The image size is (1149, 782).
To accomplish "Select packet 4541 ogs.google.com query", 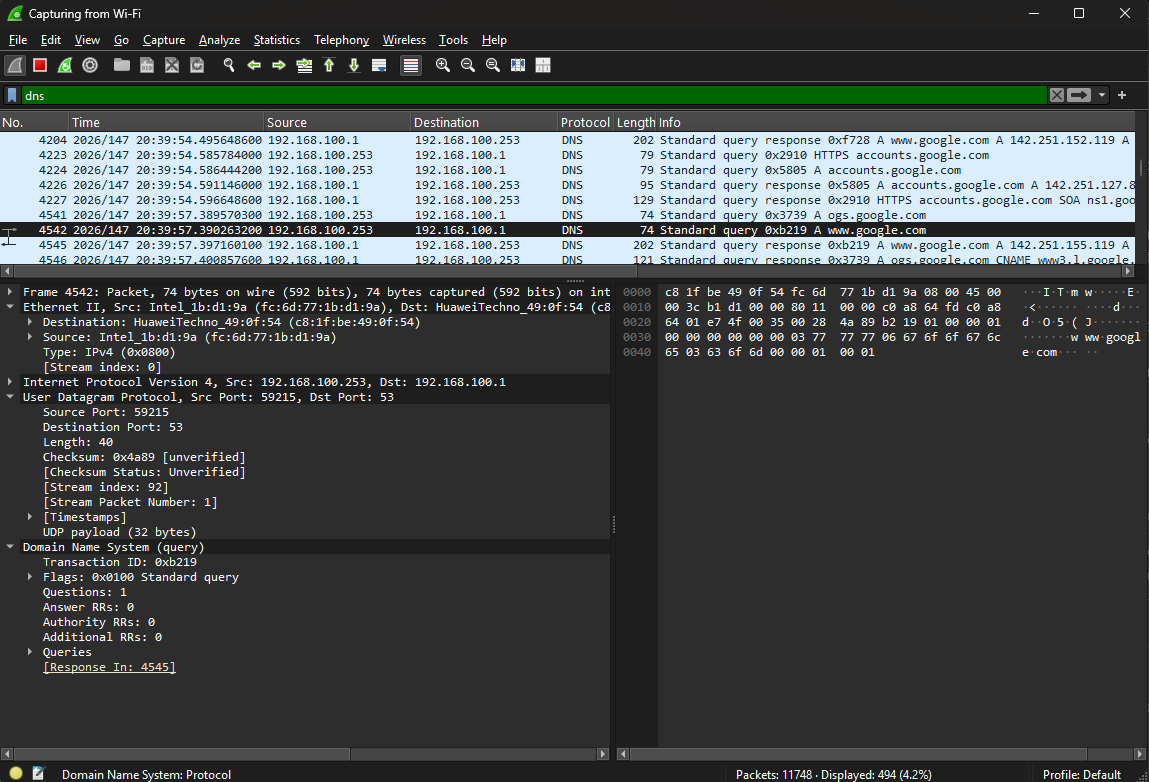I will click(x=567, y=215).
